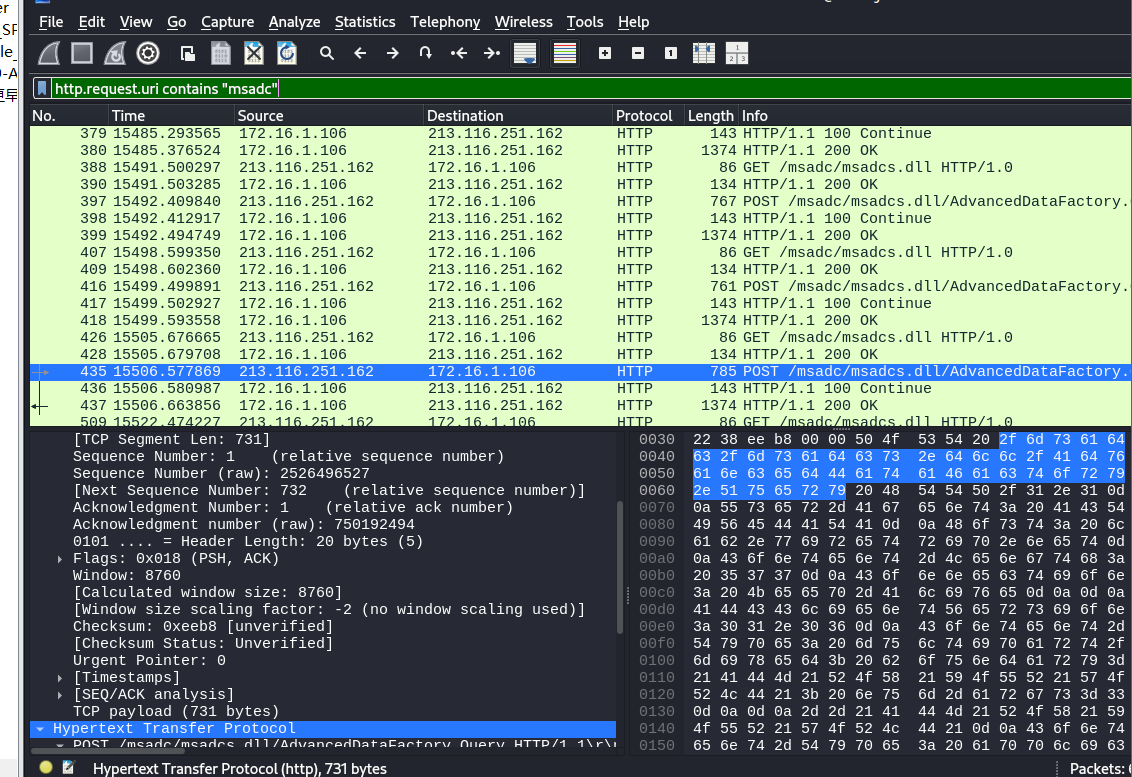Select packet 416 with length 761
This screenshot has height=777, width=1132.
[x=580, y=287]
